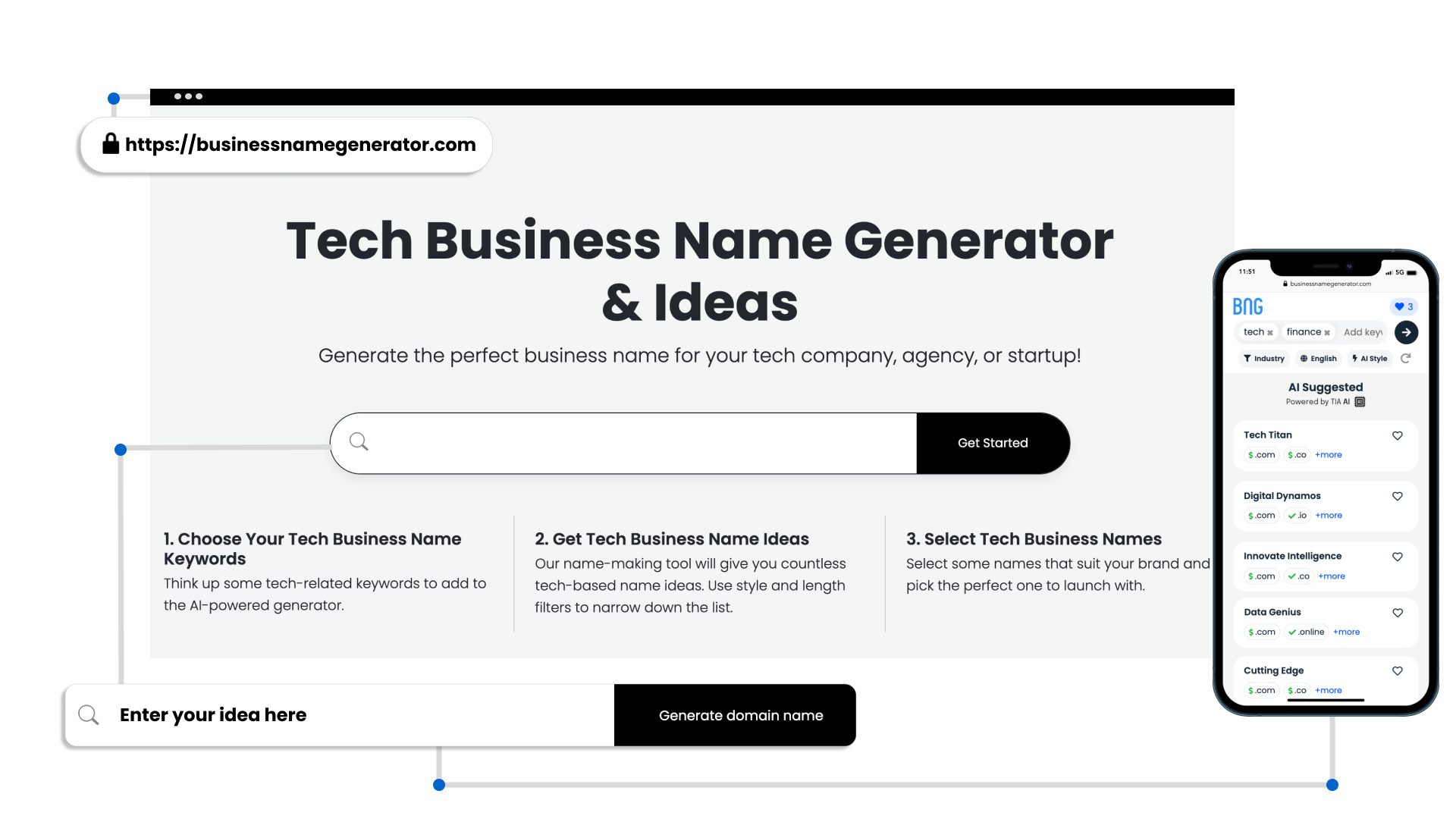
Task: Click the search magnifier icon in main bar
Action: (358, 441)
